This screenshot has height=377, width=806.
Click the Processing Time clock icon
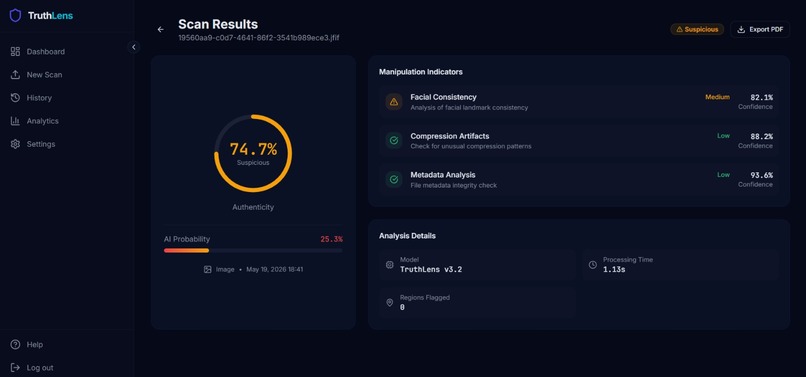[x=593, y=265]
